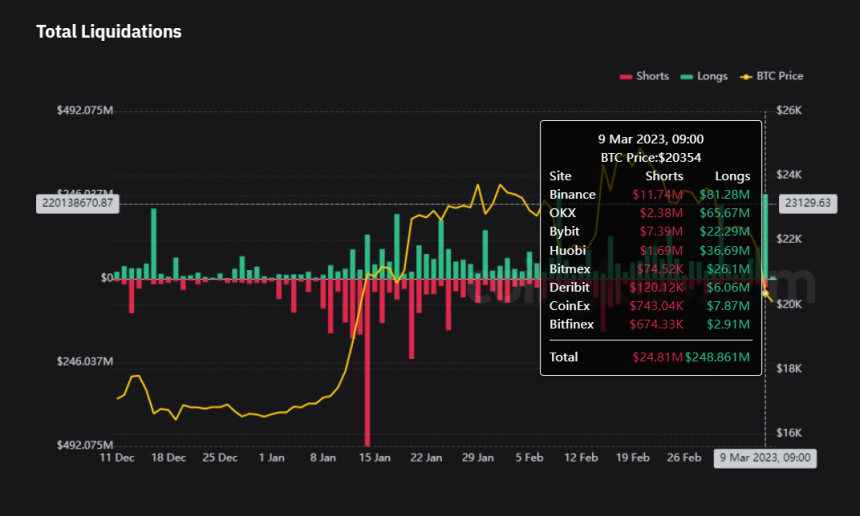The height and width of the screenshot is (516, 860).
Task: Click the $26K right axis label
Action: 790,110
